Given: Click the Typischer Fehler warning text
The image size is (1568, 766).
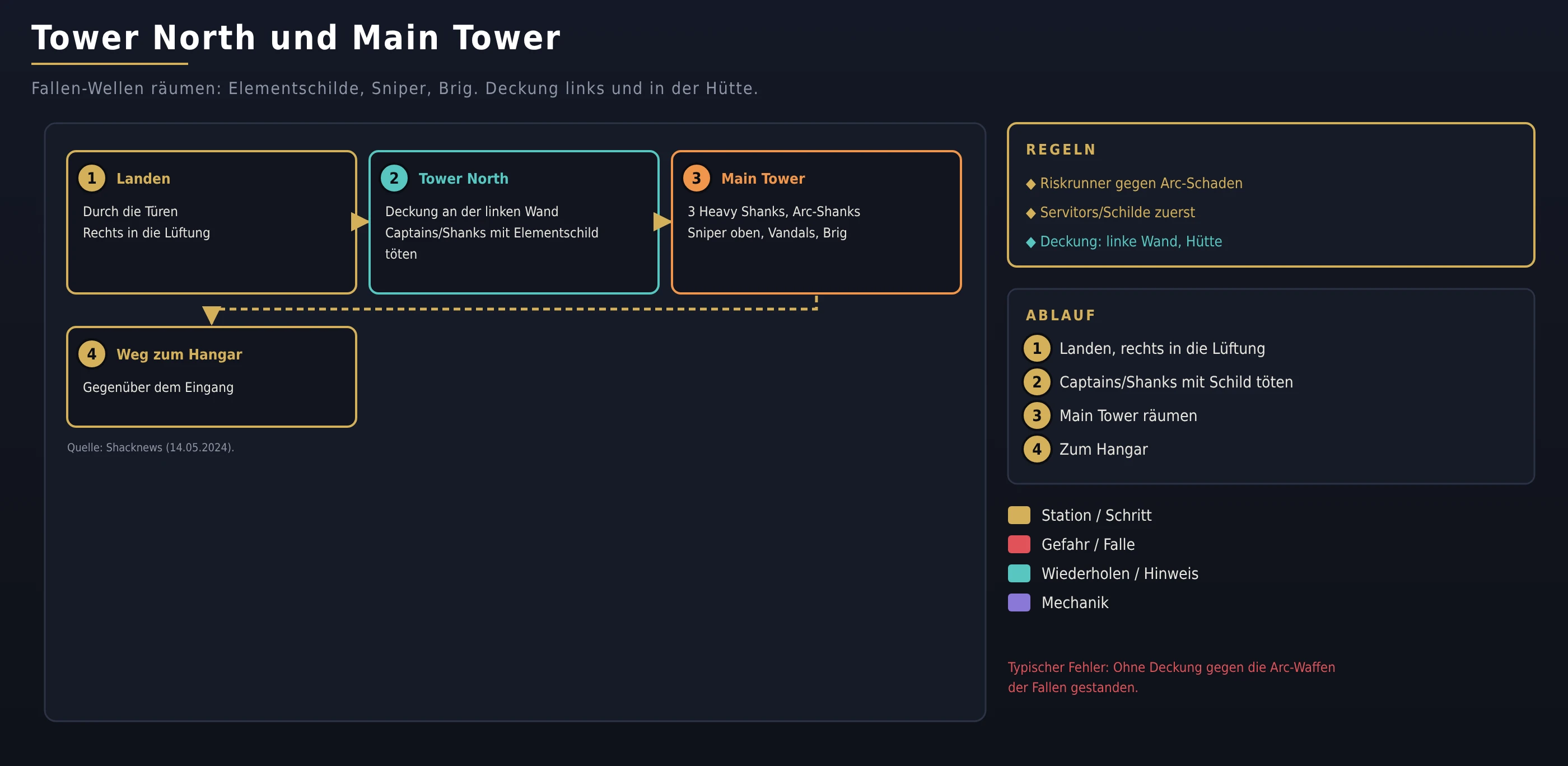Looking at the screenshot, I should (x=1171, y=677).
